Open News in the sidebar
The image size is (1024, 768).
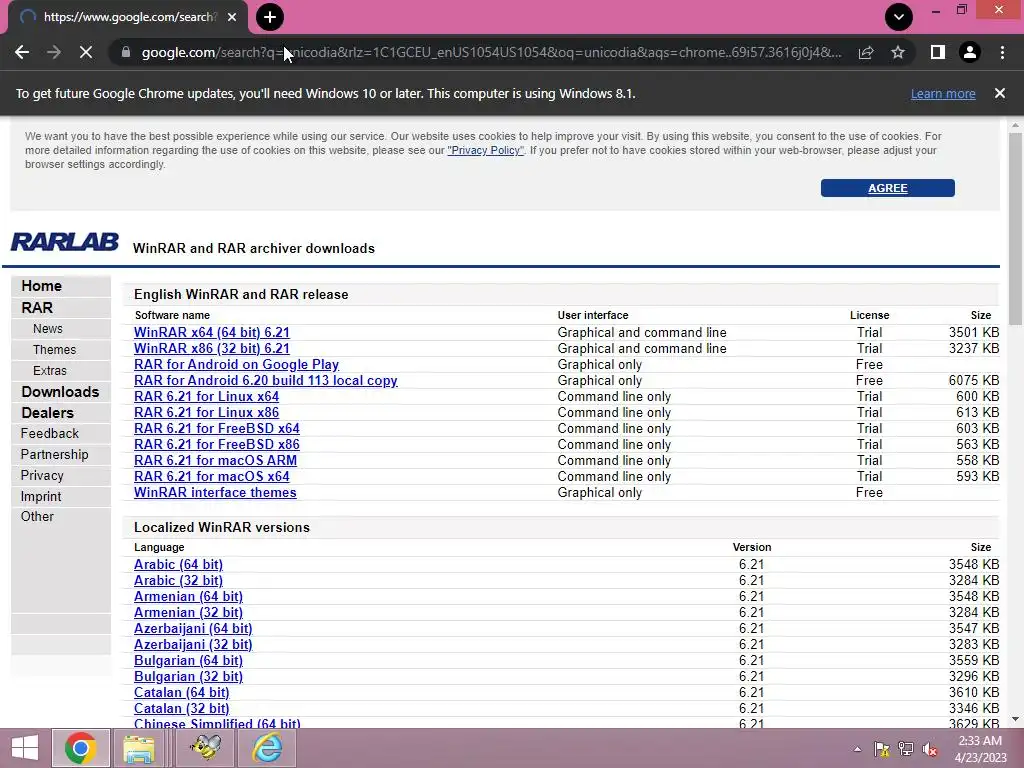48,328
